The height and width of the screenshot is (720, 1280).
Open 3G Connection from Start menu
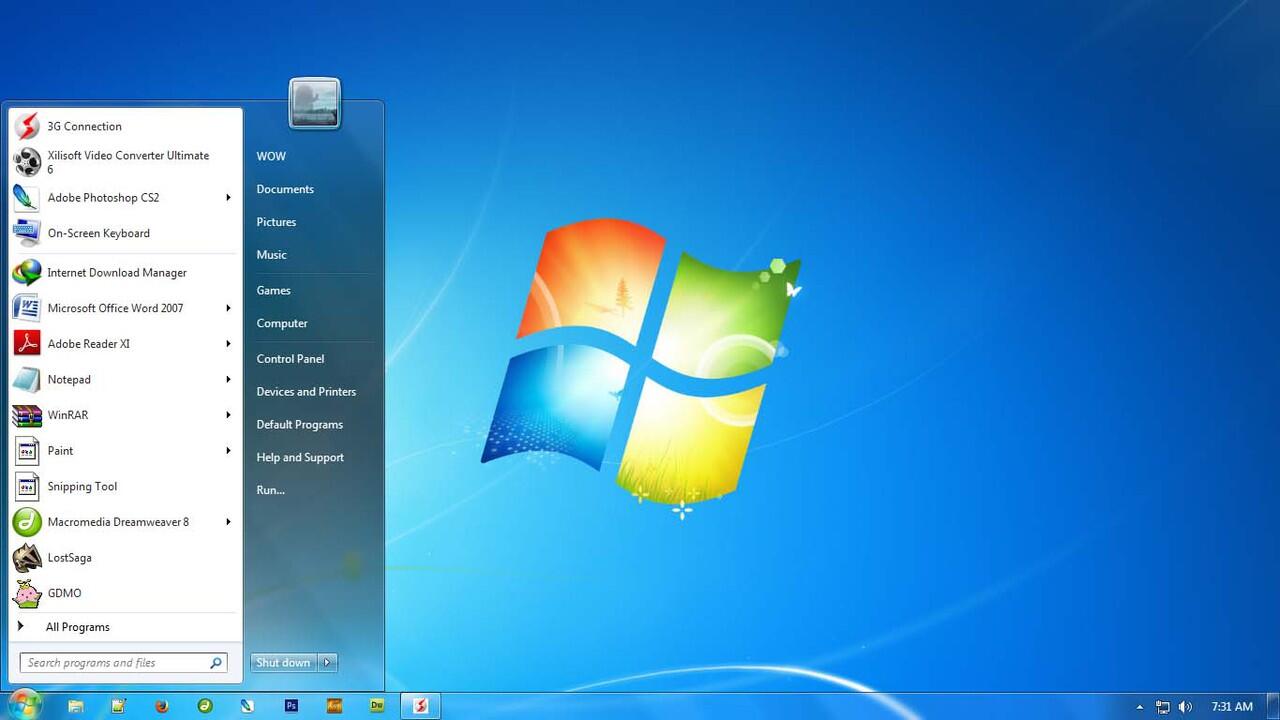pyautogui.click(x=125, y=126)
